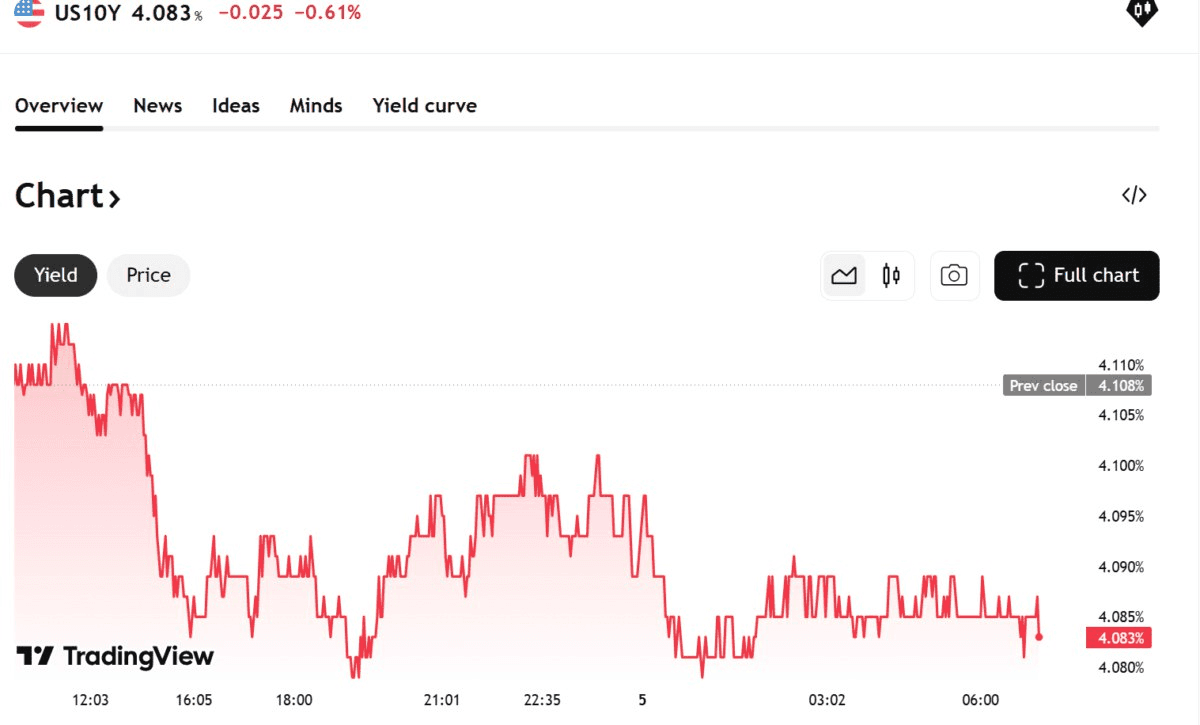Switch to candlestick chart style icon
Viewport: 1200px width, 725px height.
point(891,276)
